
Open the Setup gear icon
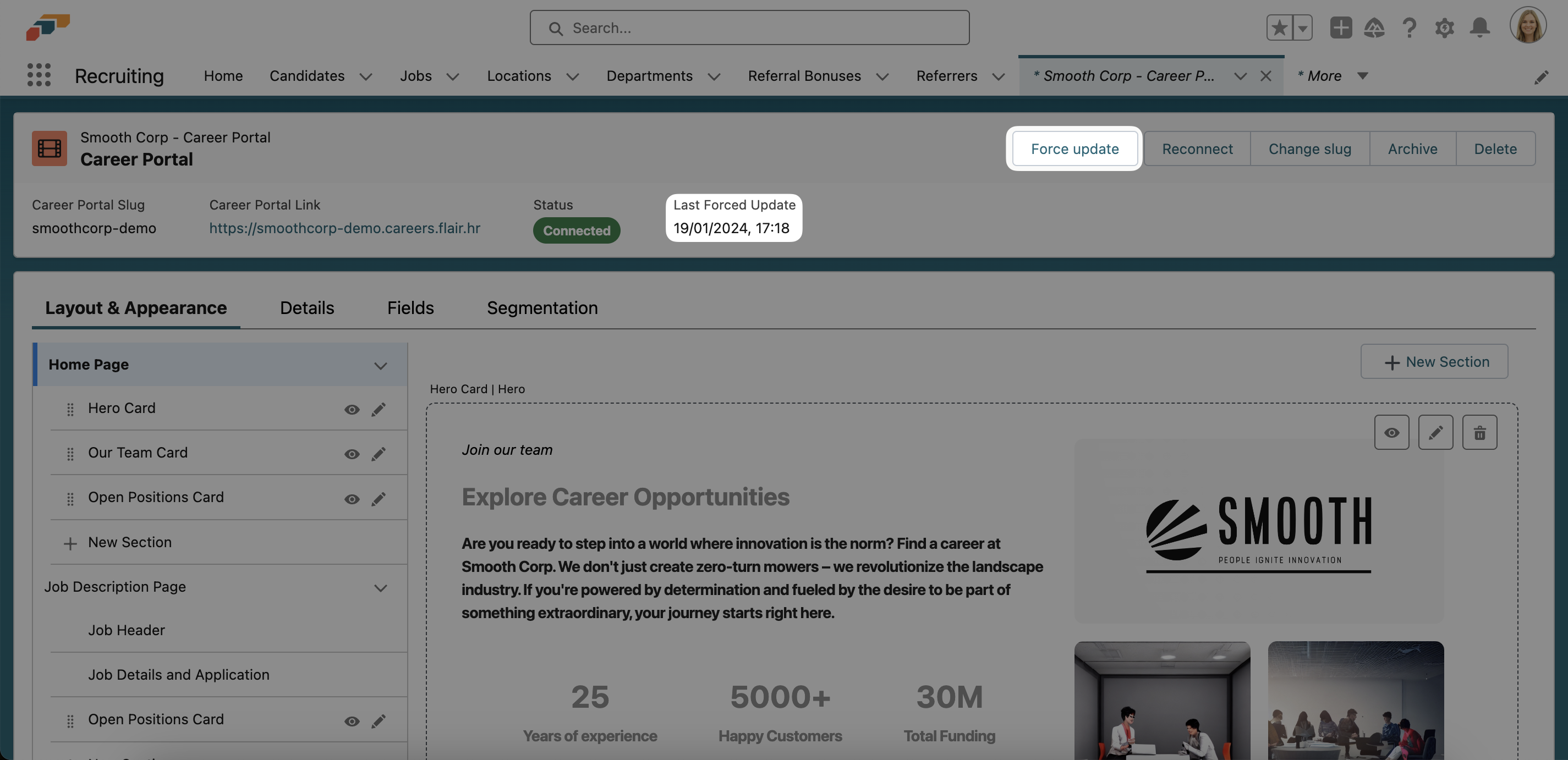pos(1444,27)
